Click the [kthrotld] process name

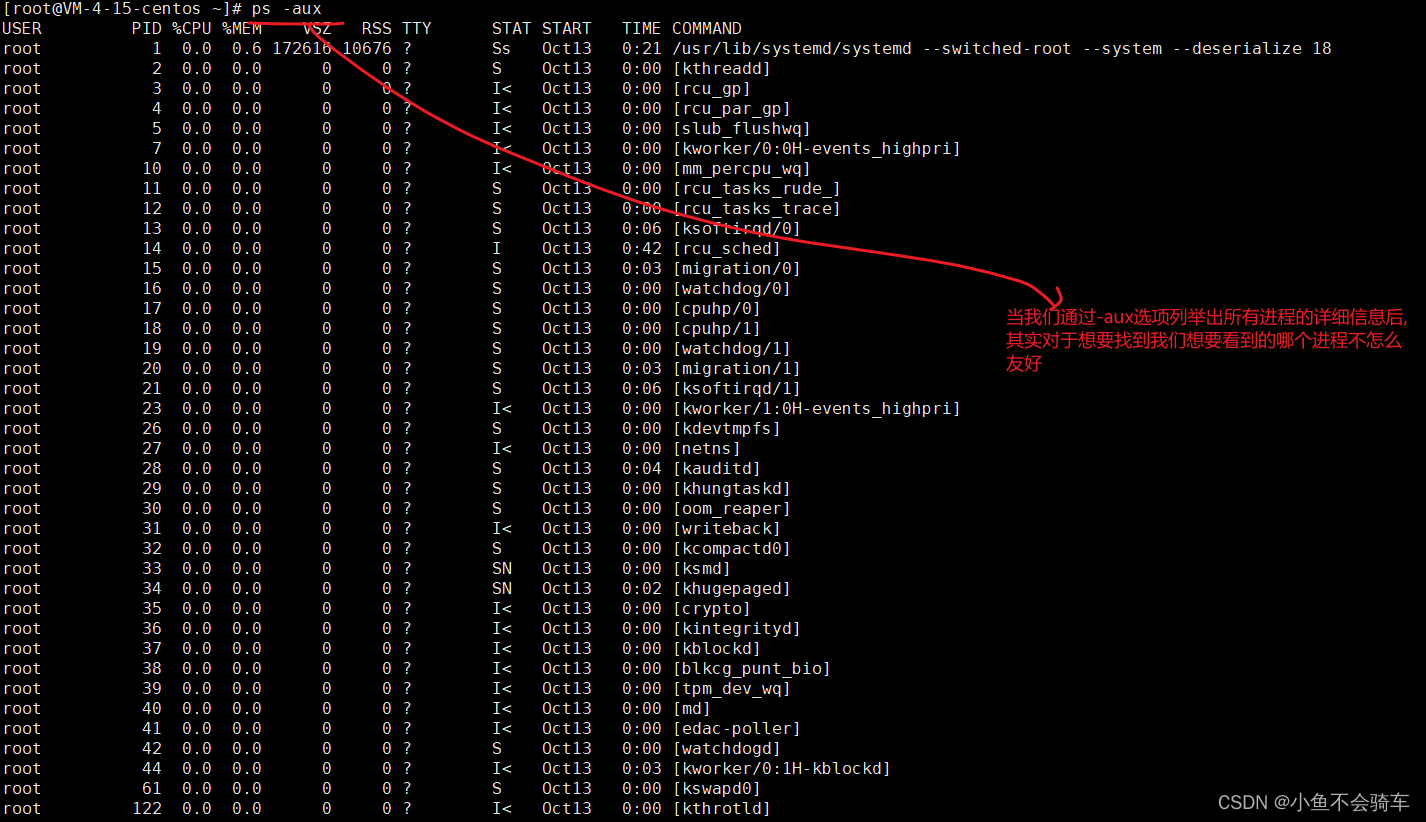722,809
